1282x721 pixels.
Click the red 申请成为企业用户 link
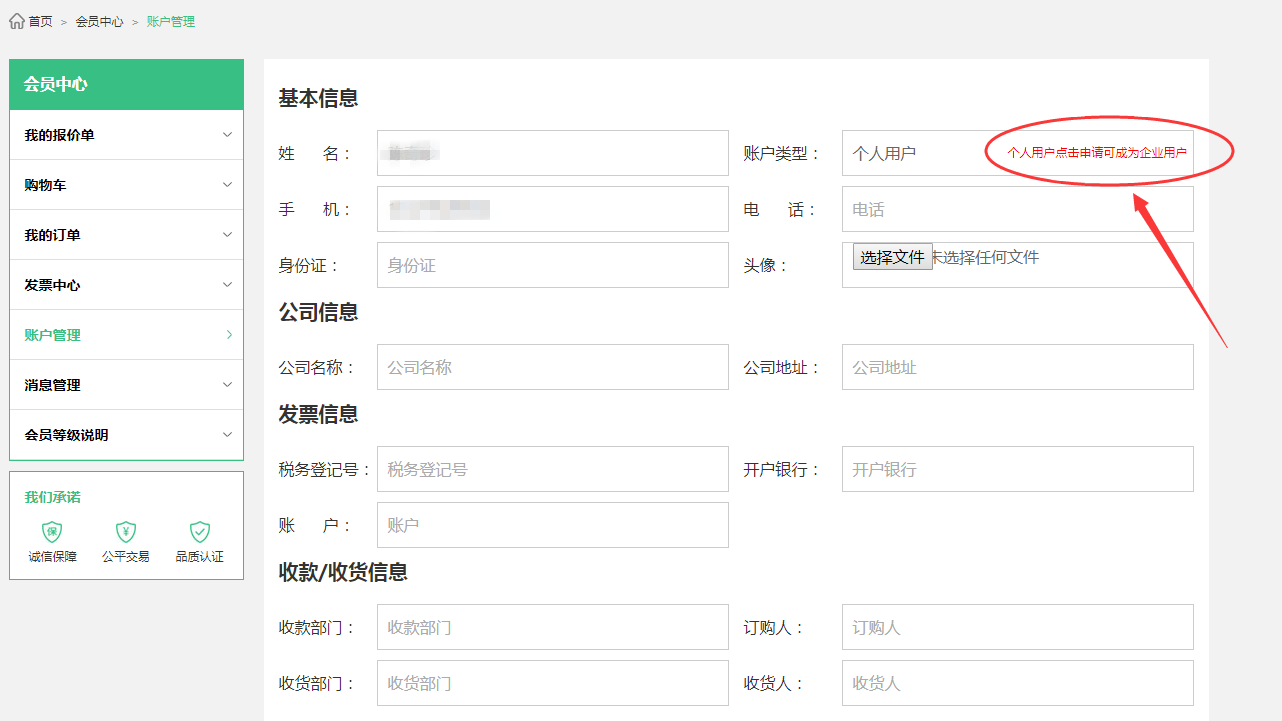pyautogui.click(x=1096, y=153)
